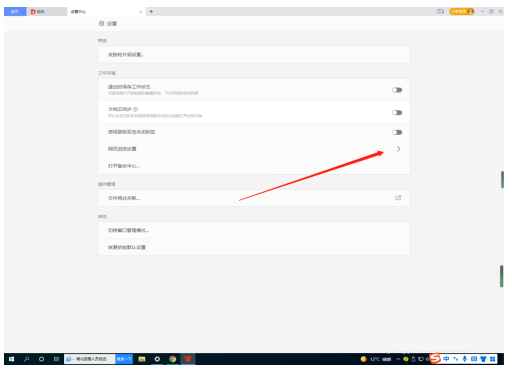512x373 pixels.
Task: Open File Explorer from taskbar
Action: 142,359
